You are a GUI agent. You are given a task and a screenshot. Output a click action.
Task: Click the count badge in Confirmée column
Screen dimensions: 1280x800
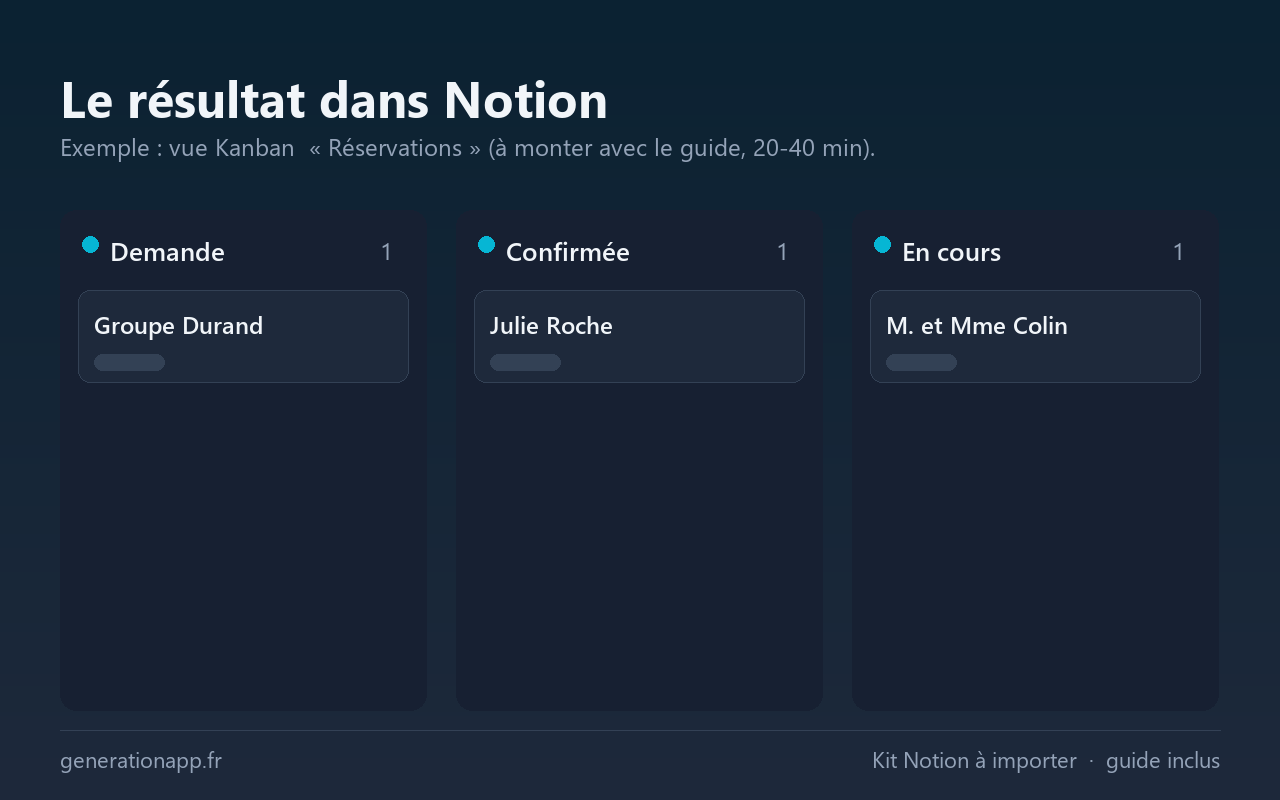tap(782, 252)
